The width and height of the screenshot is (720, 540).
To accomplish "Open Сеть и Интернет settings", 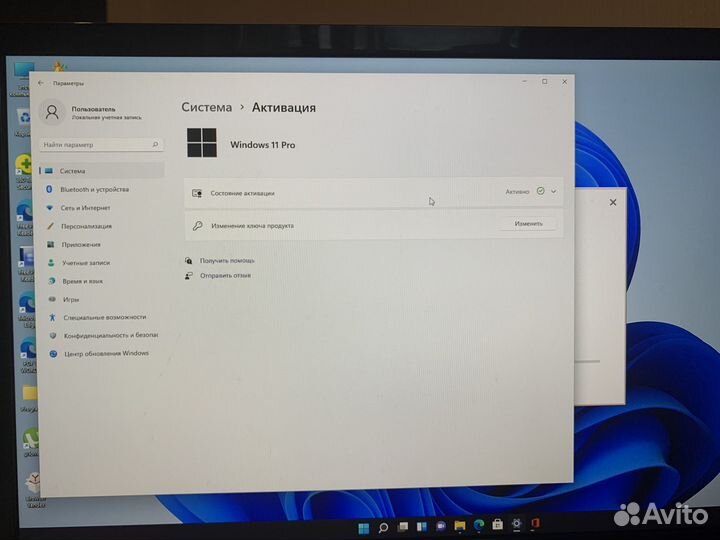I will click(85, 208).
